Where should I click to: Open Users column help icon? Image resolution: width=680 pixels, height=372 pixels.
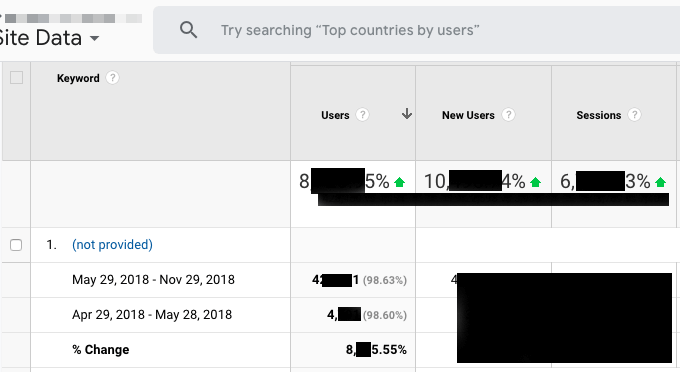(x=362, y=115)
